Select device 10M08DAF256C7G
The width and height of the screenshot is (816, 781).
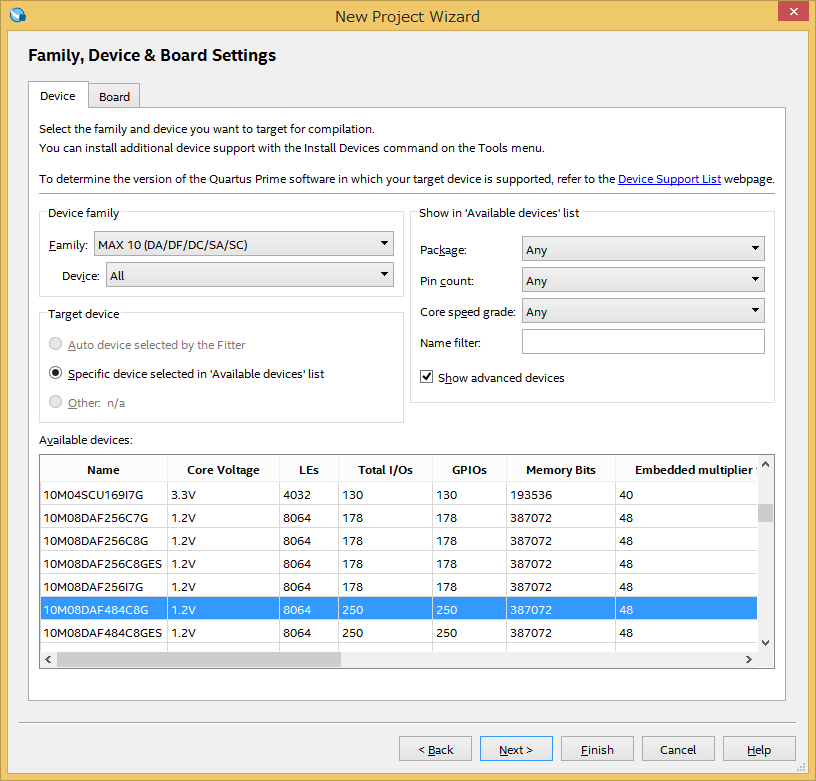point(399,518)
